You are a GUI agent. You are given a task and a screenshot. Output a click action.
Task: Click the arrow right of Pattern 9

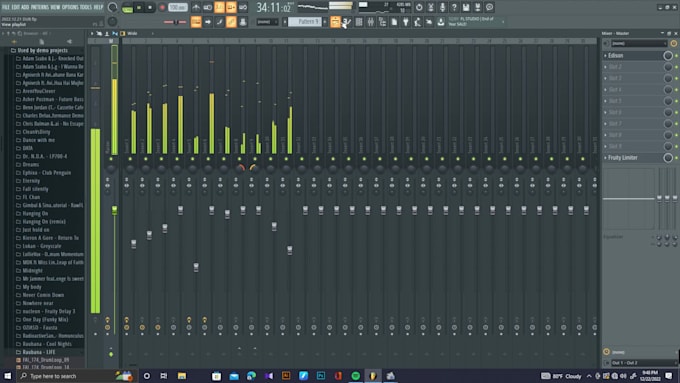(325, 22)
